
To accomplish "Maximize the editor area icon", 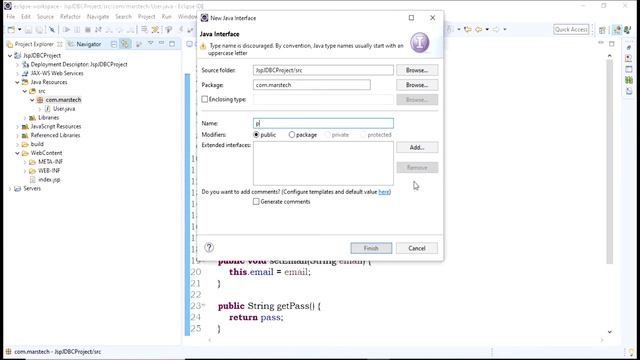I will 612,43.
